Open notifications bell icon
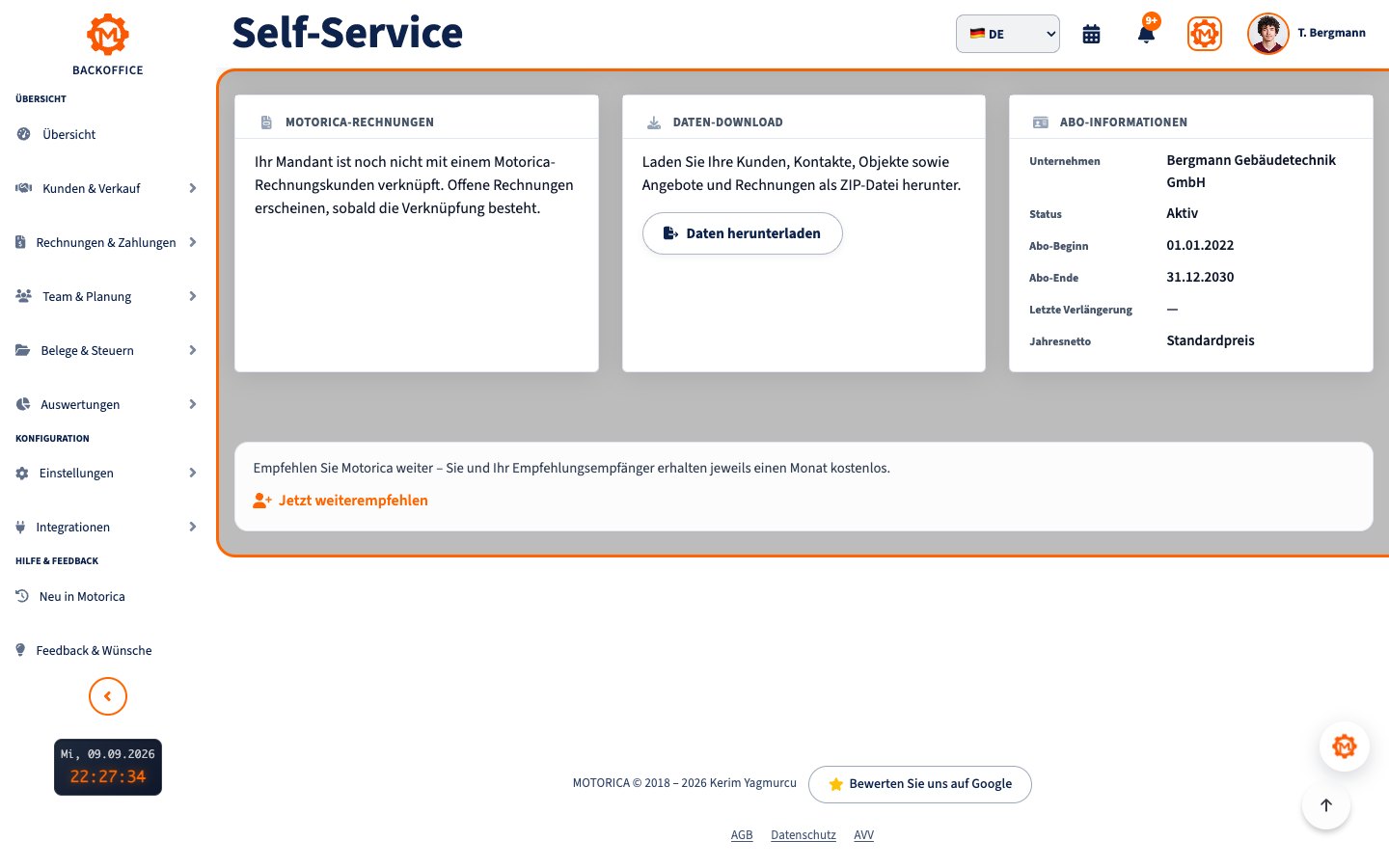The height and width of the screenshot is (868, 1389). [x=1146, y=35]
